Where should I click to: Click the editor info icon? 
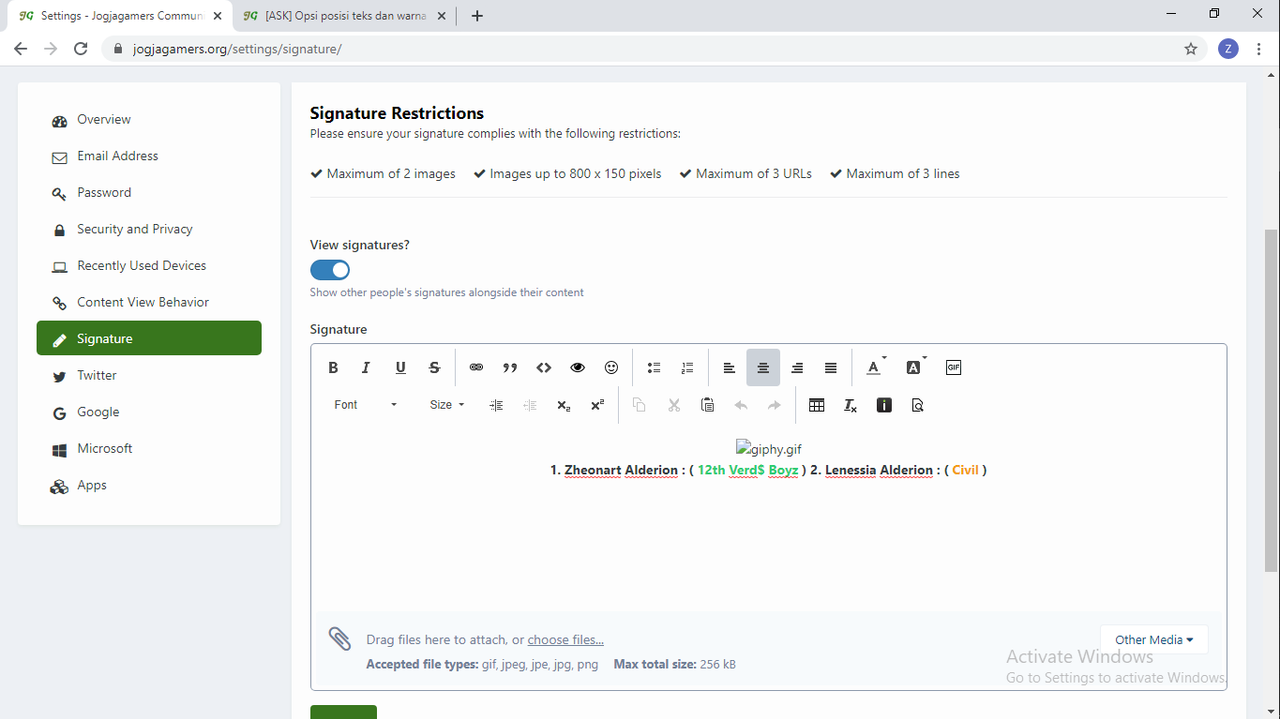point(884,405)
